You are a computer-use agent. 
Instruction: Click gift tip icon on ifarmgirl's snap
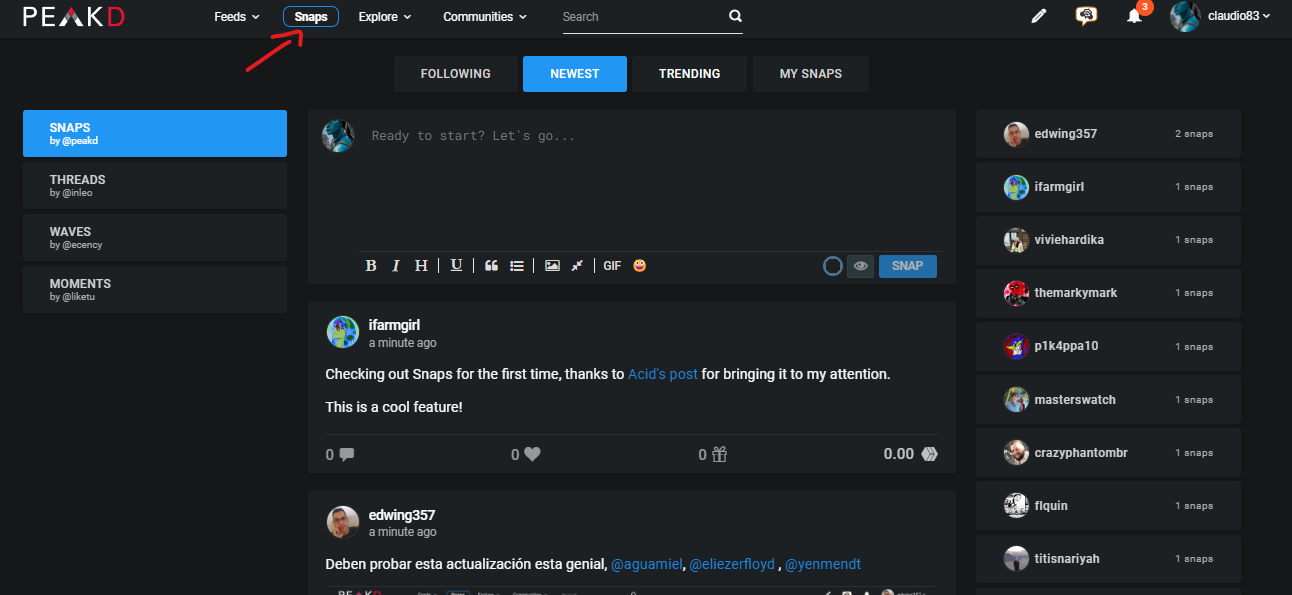click(x=719, y=454)
